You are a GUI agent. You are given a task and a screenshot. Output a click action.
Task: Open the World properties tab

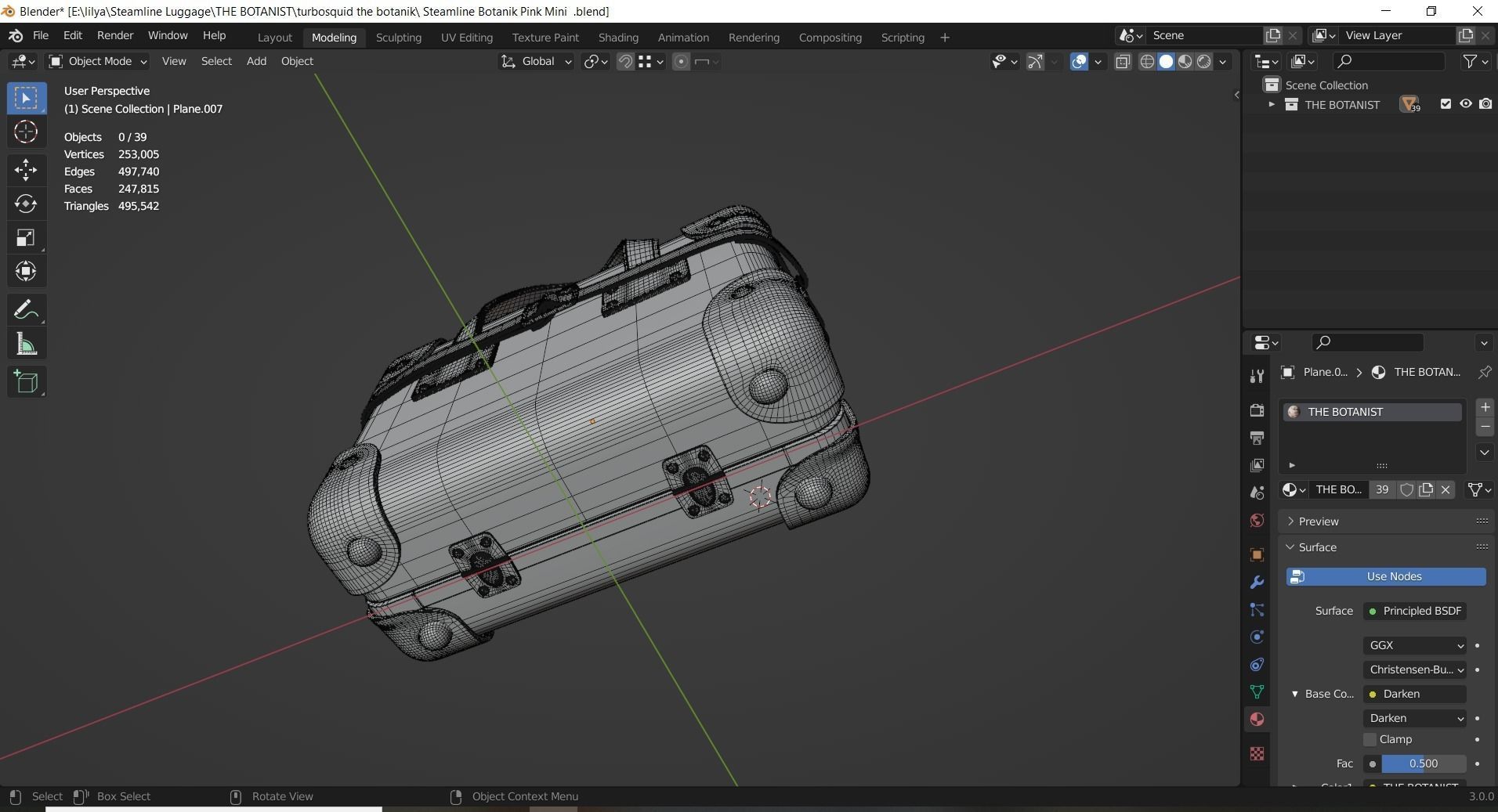point(1257,521)
